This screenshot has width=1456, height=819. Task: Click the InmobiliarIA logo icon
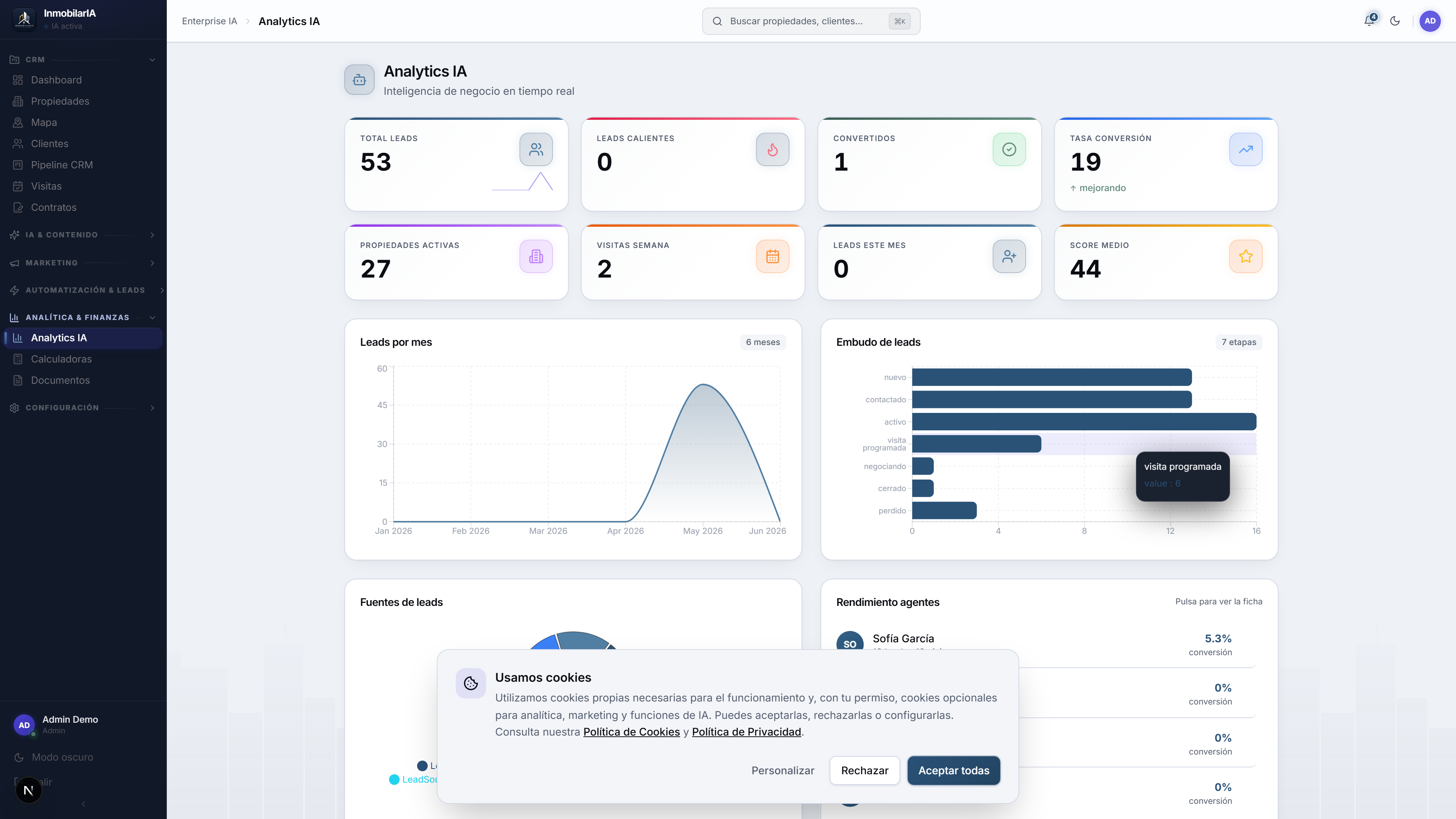24,19
